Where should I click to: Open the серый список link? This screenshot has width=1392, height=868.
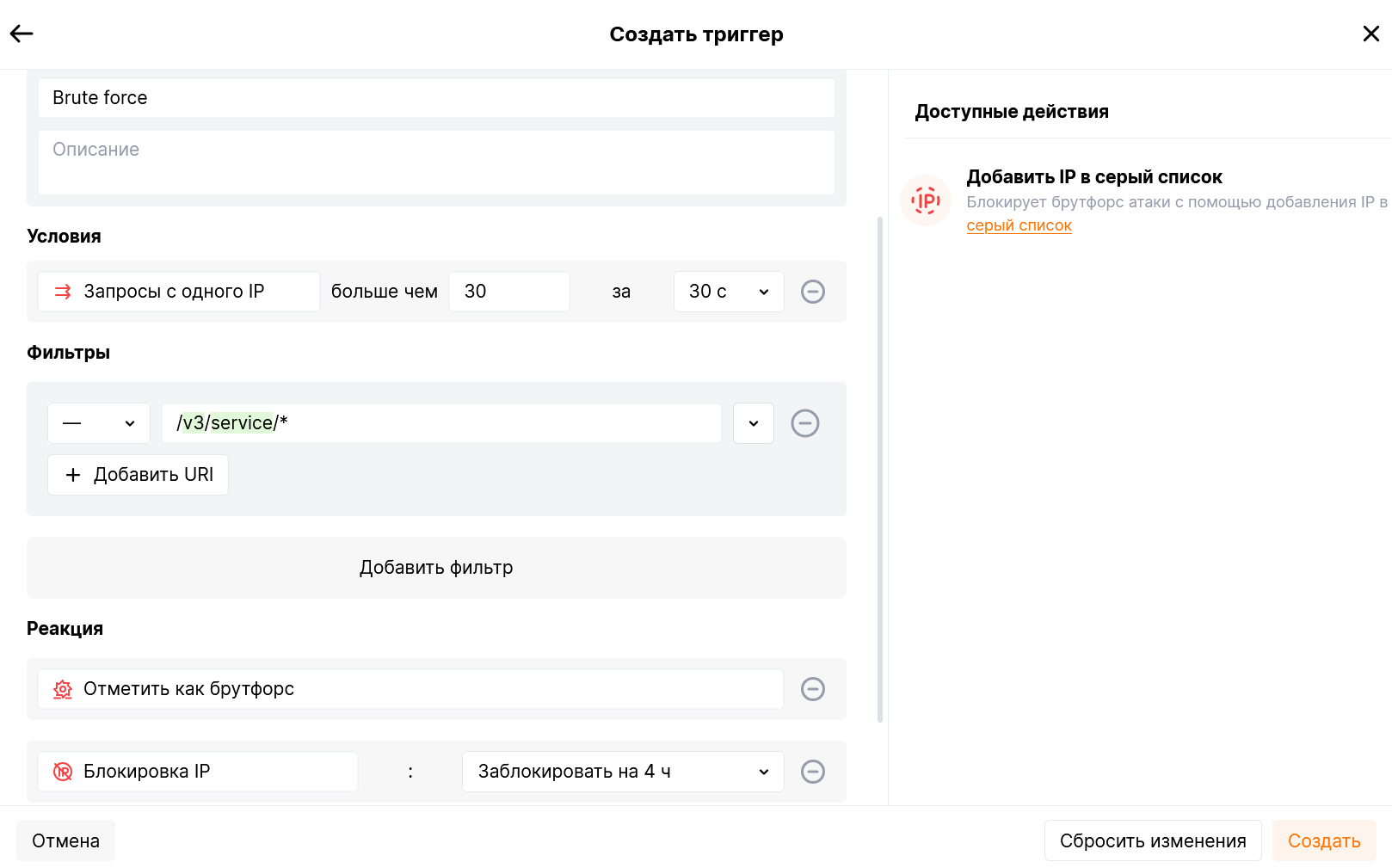tap(1019, 225)
